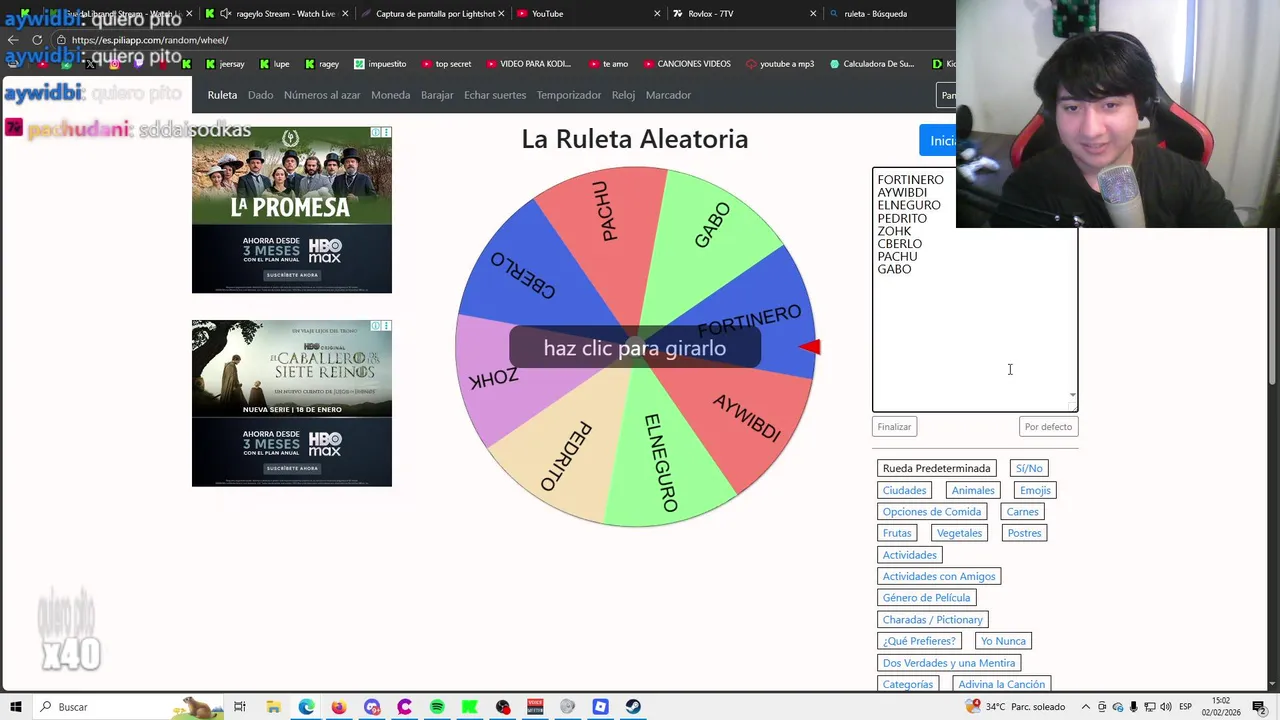Open the Voicemeeter app in the taskbar
Screen dimensions: 1280x720
[535, 707]
